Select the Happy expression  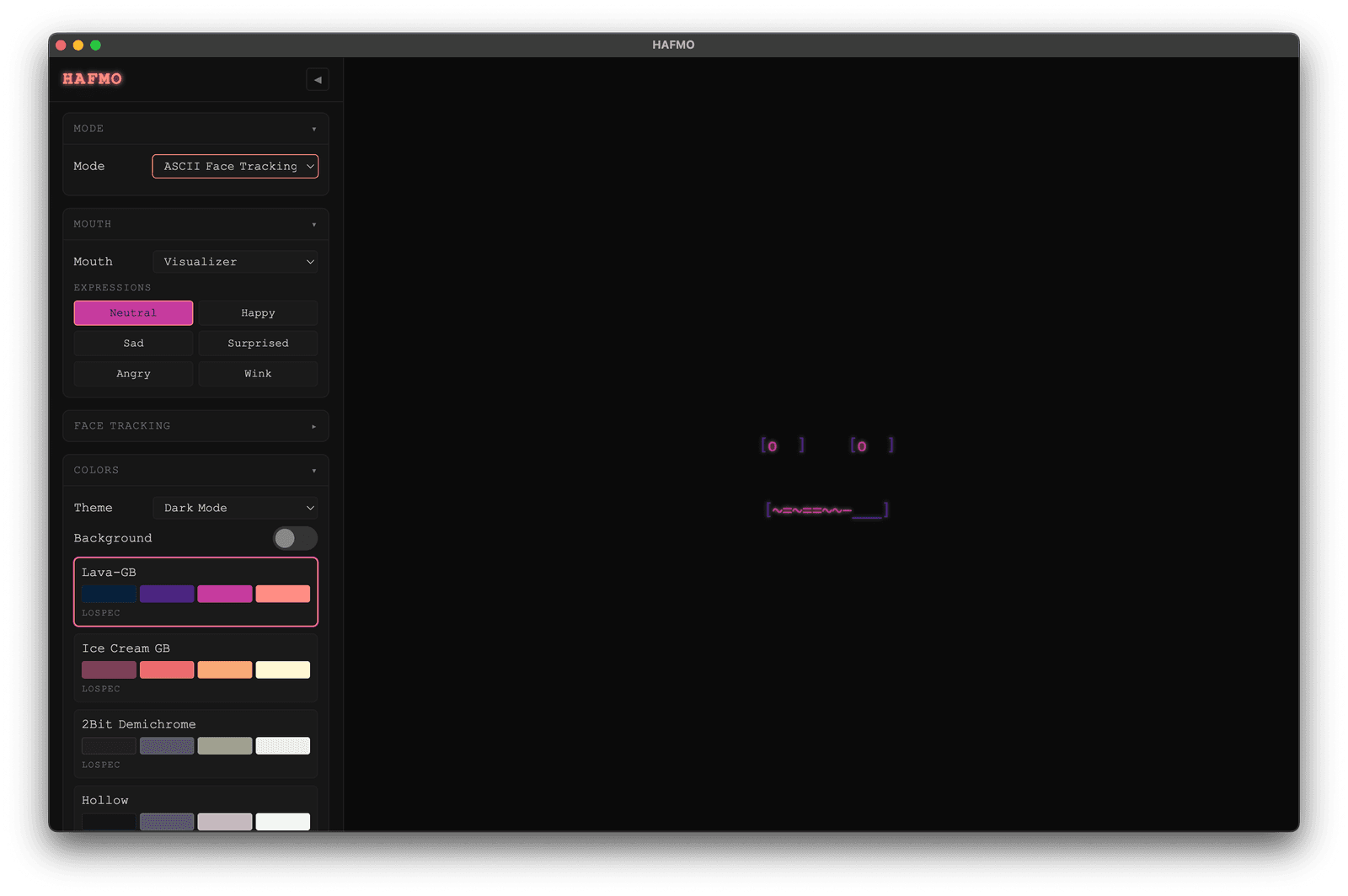(x=258, y=313)
